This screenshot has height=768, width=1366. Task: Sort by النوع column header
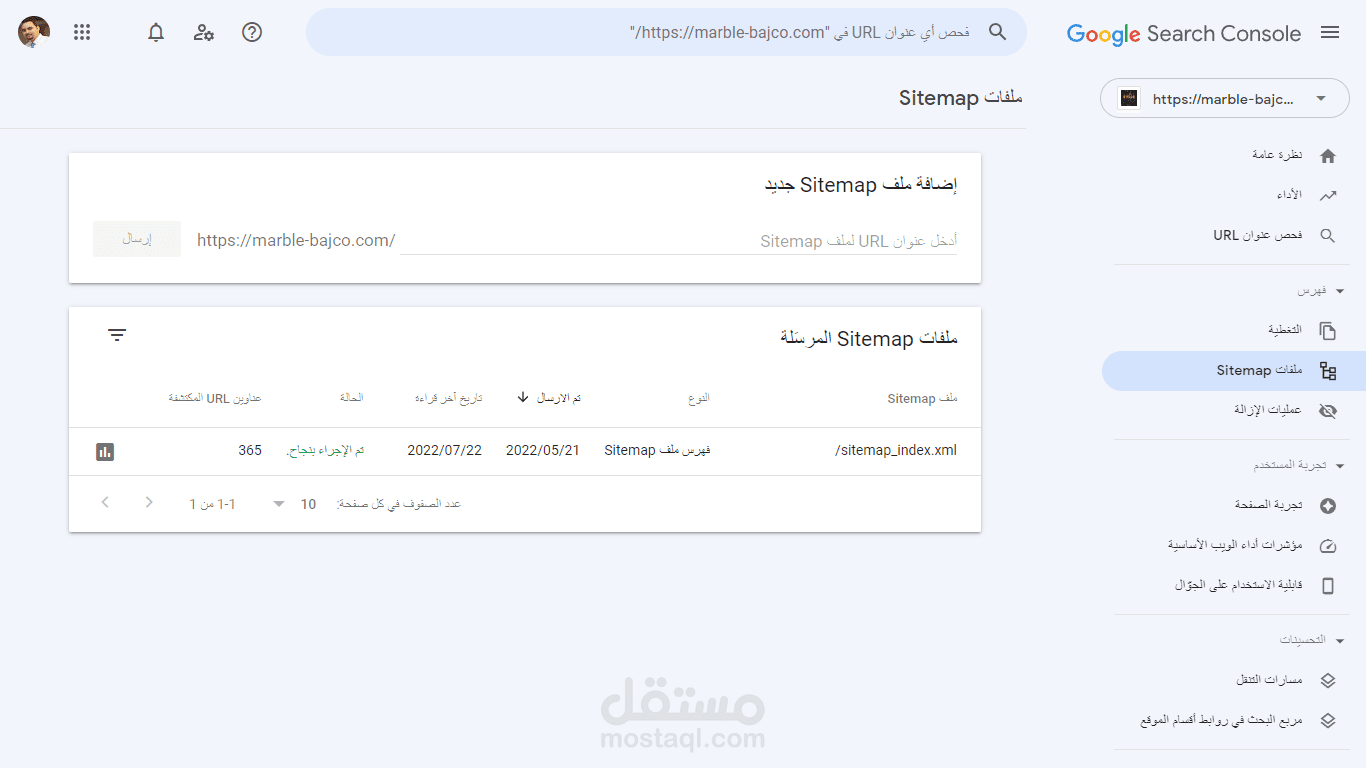(x=699, y=398)
